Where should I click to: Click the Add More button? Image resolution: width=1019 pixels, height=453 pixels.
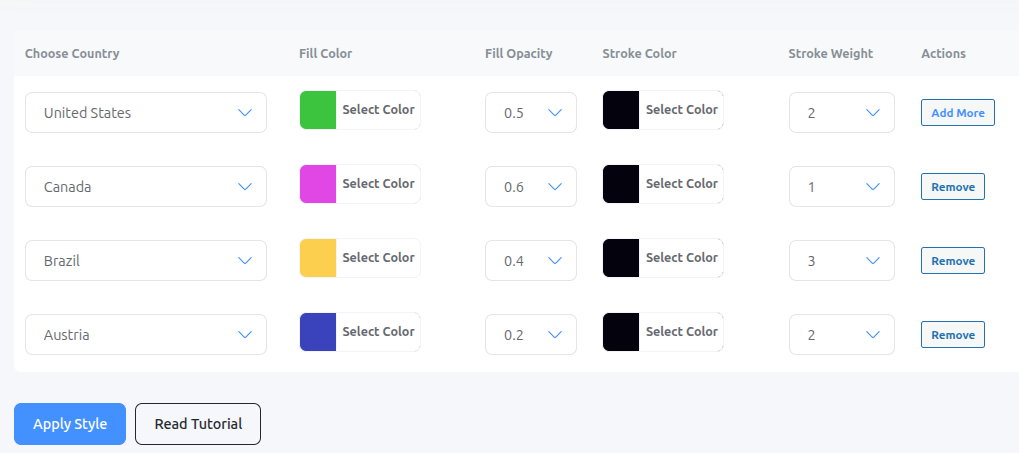[957, 113]
